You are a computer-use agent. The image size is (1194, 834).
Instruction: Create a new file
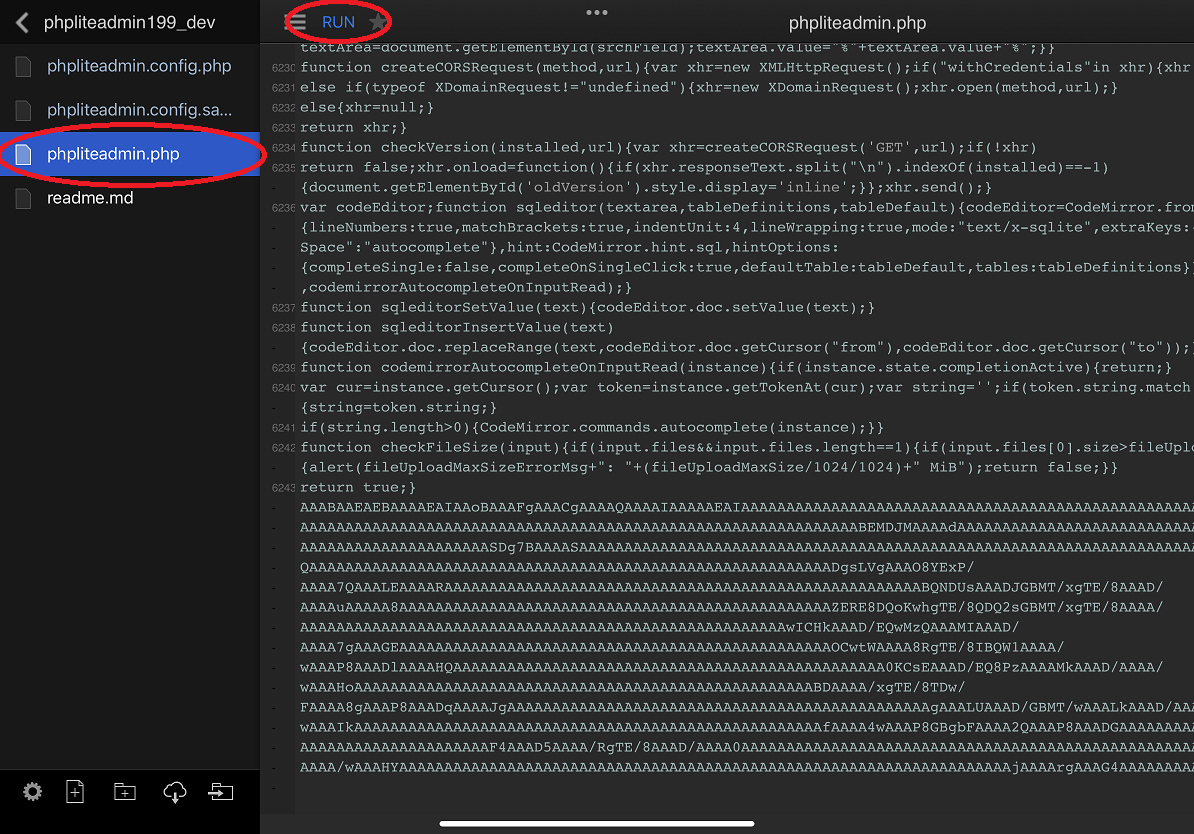75,792
